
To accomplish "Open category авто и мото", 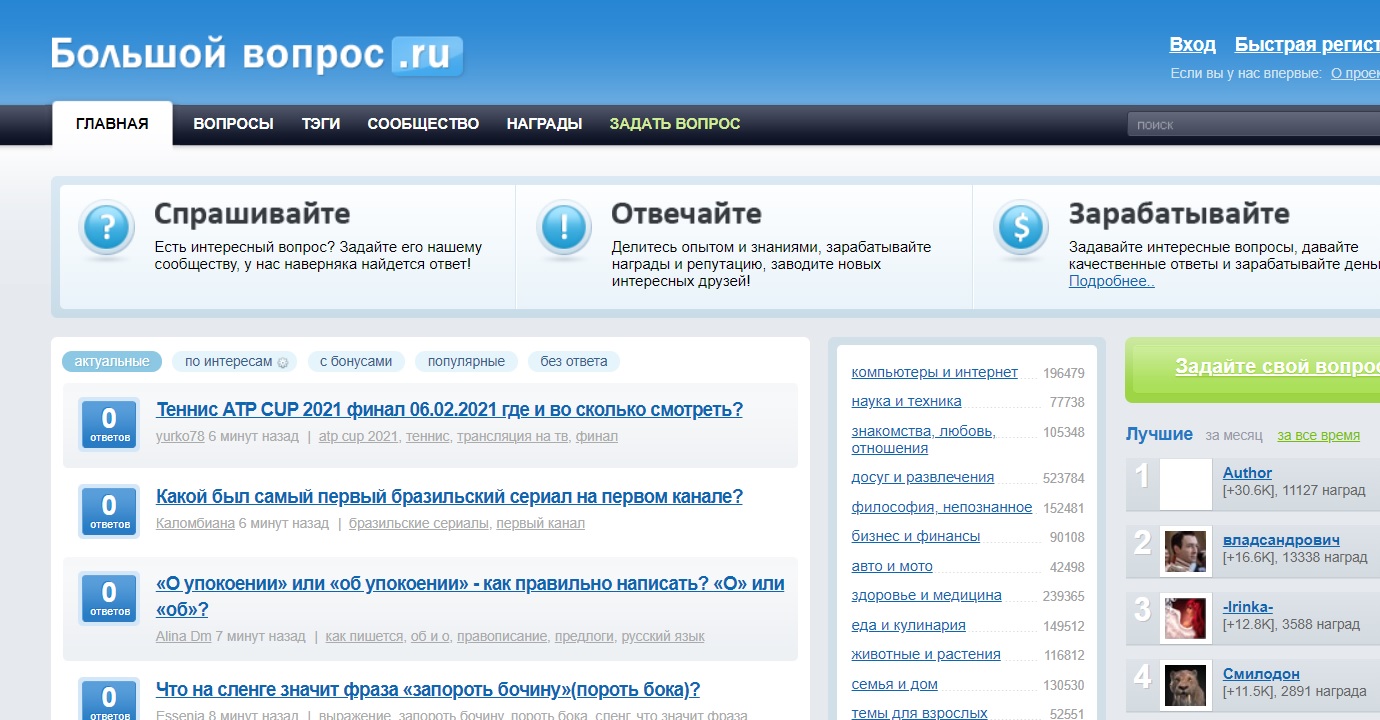I will (891, 566).
